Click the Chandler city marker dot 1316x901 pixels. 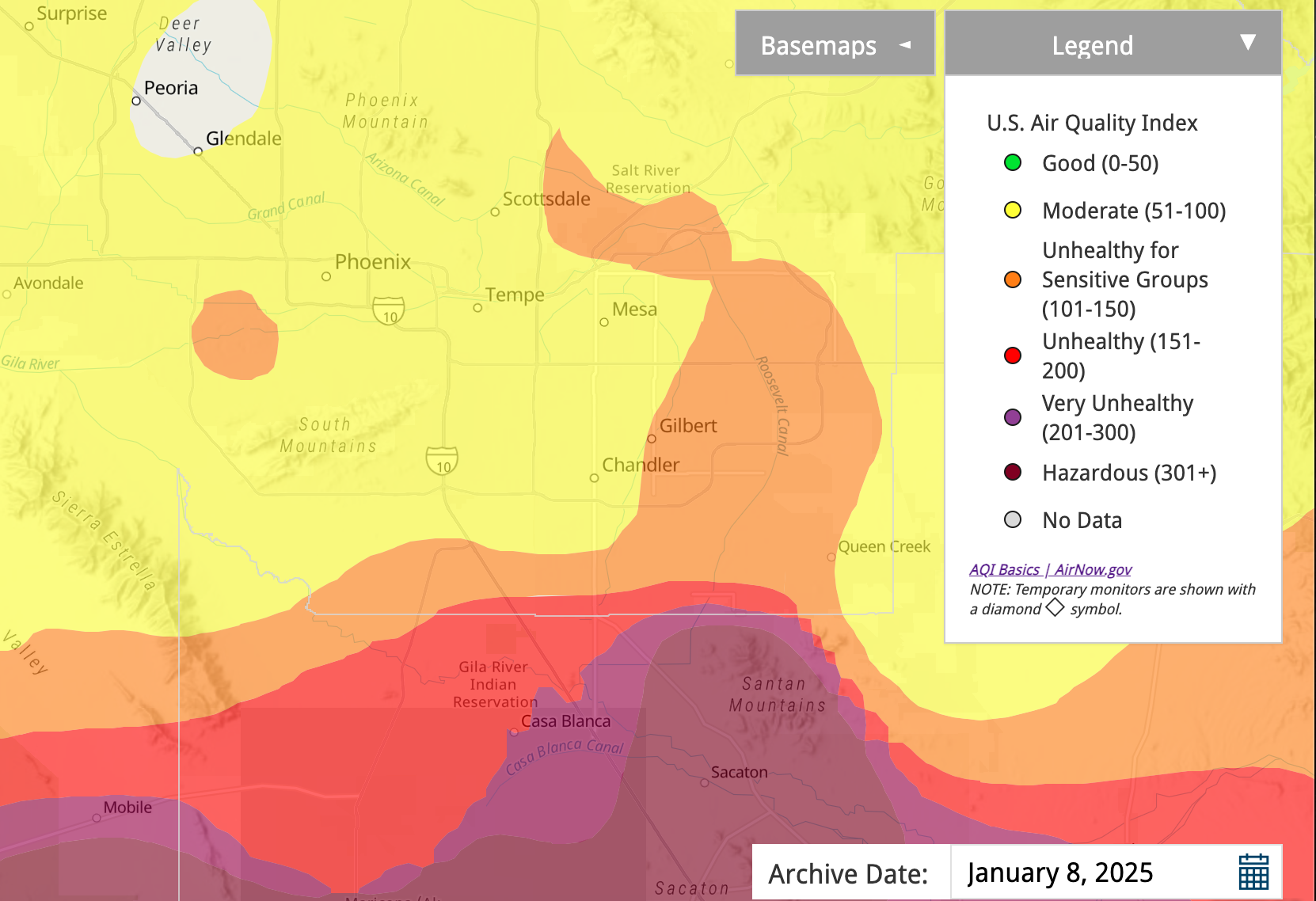pyautogui.click(x=594, y=478)
